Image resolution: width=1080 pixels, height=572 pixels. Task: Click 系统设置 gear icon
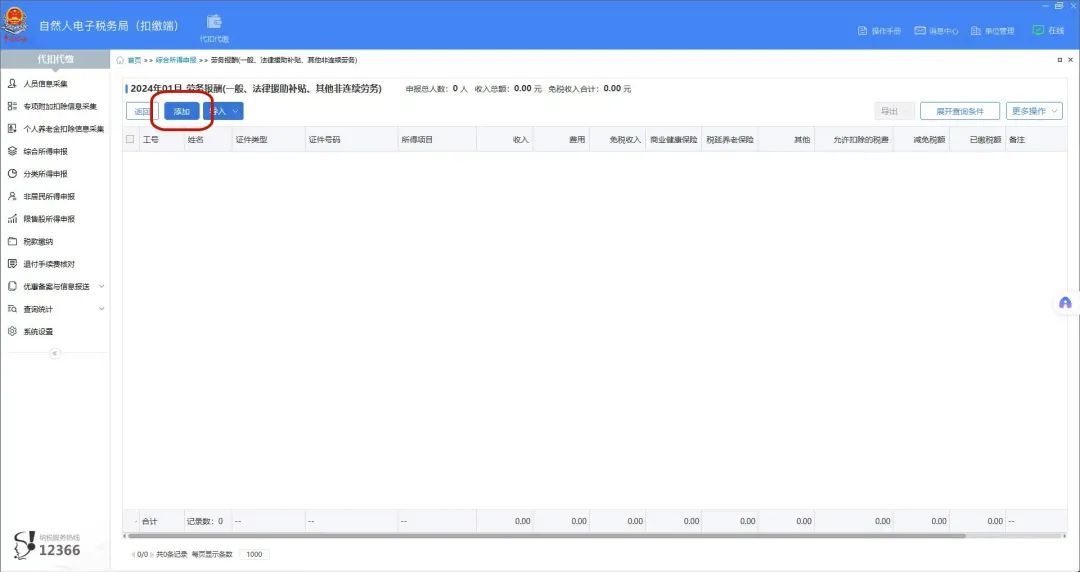click(12, 331)
